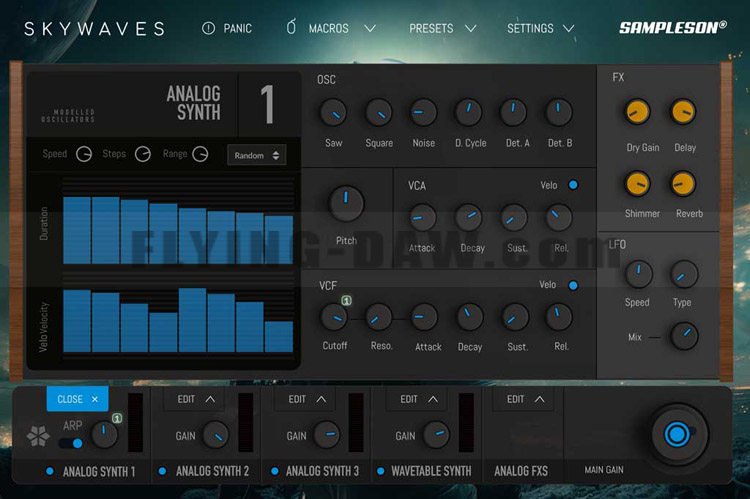The image size is (750, 499).
Task: Click the LFO Type knob
Action: pos(684,274)
